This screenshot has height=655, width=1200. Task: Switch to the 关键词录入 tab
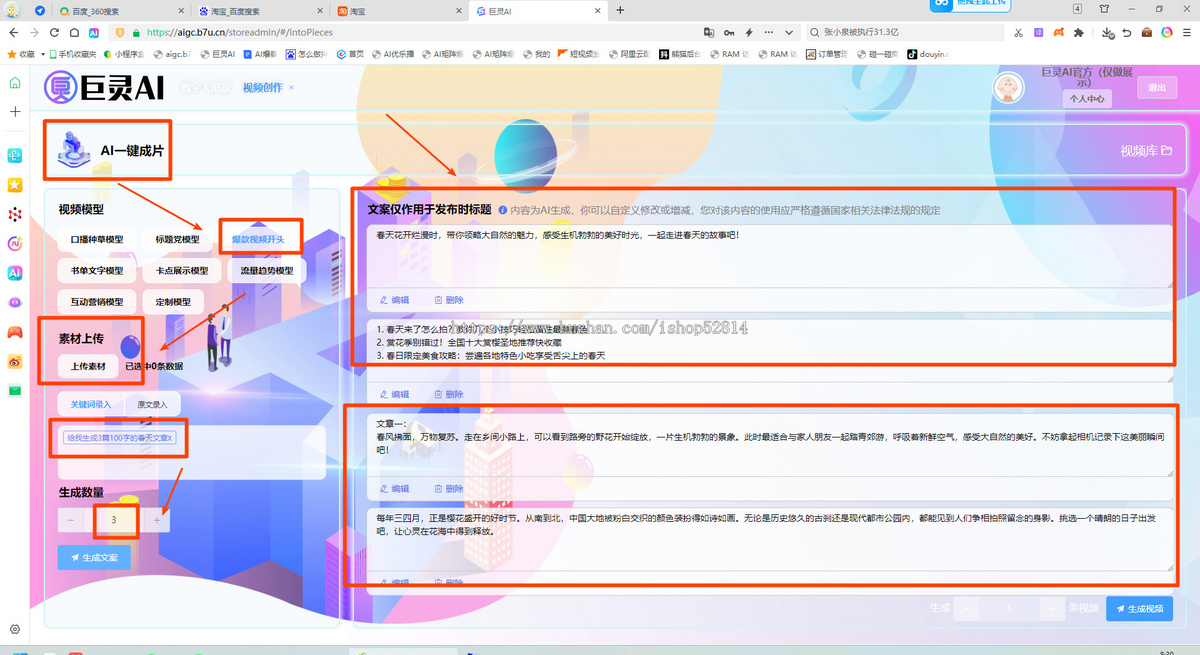coord(90,404)
